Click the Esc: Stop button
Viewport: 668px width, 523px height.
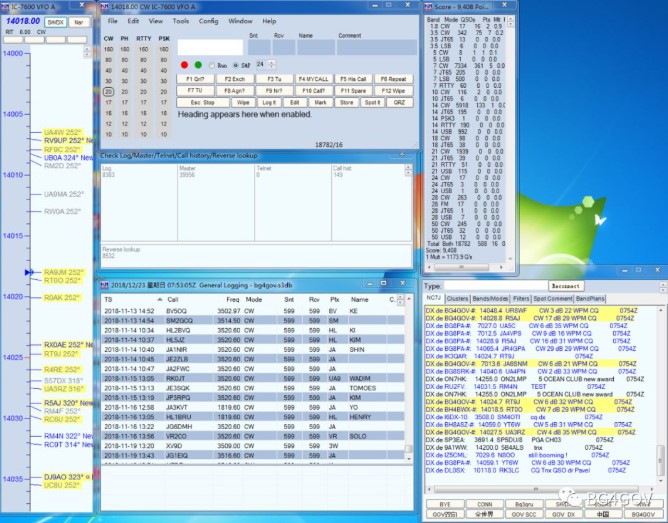(203, 103)
